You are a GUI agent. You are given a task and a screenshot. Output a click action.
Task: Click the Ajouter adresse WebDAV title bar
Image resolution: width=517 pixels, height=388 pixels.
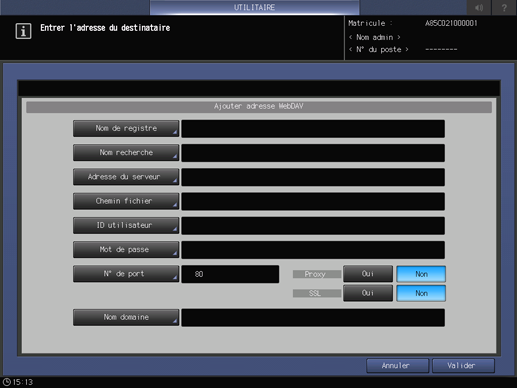tap(259, 107)
